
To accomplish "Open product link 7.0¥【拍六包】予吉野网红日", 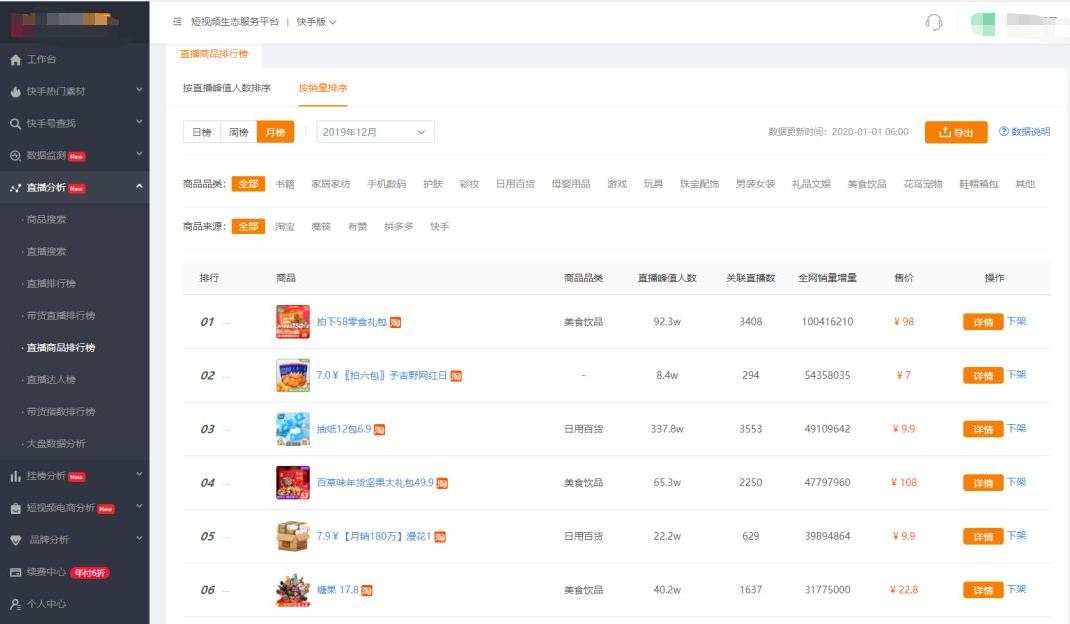I will [x=381, y=375].
